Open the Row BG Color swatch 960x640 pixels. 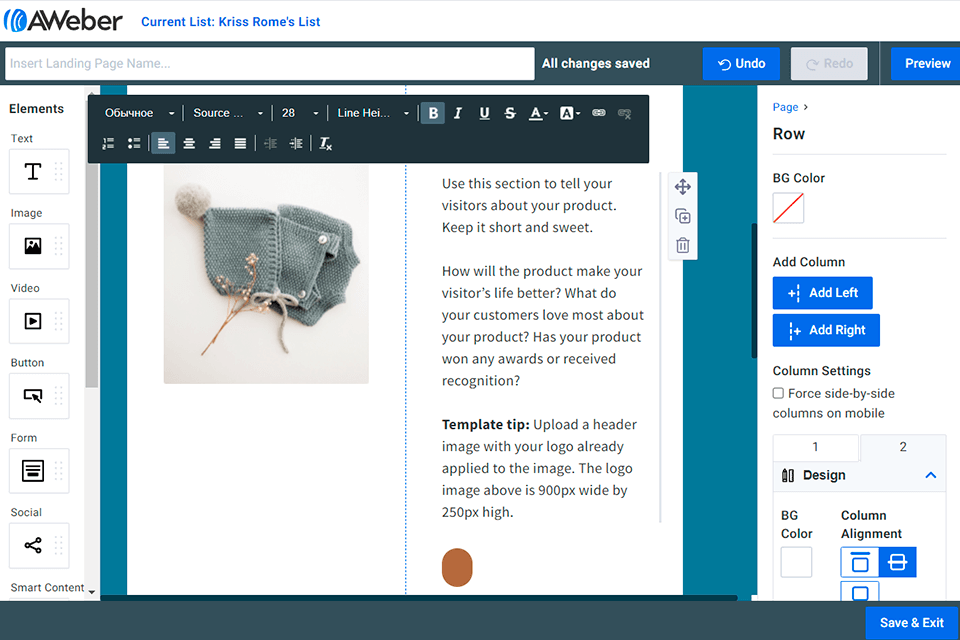(x=788, y=208)
